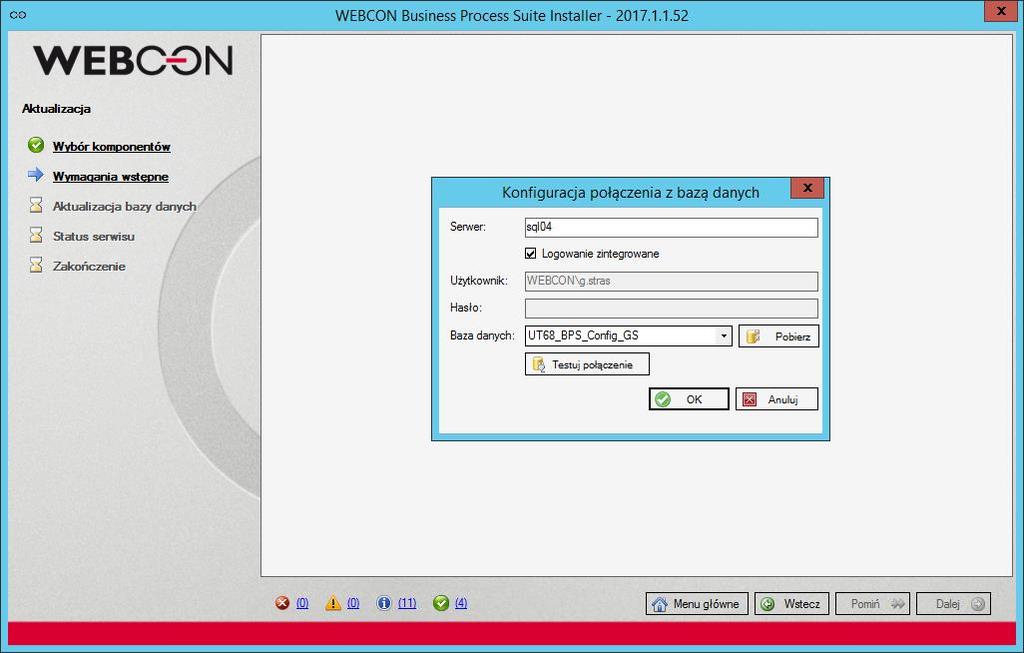Go back with the Wstecz button
The width and height of the screenshot is (1024, 653).
click(792, 603)
